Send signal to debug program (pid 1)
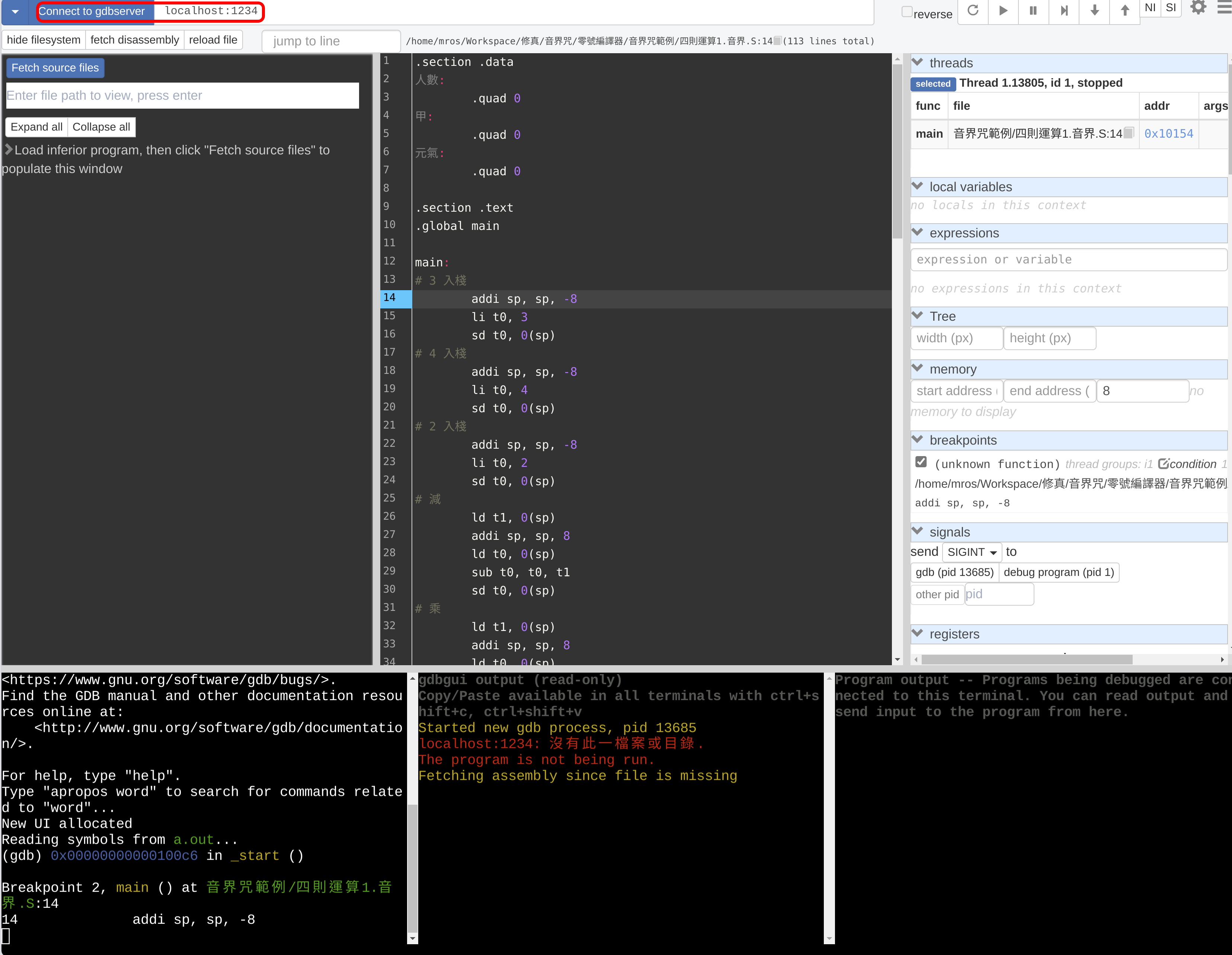This screenshot has height=955, width=1232. (1059, 572)
